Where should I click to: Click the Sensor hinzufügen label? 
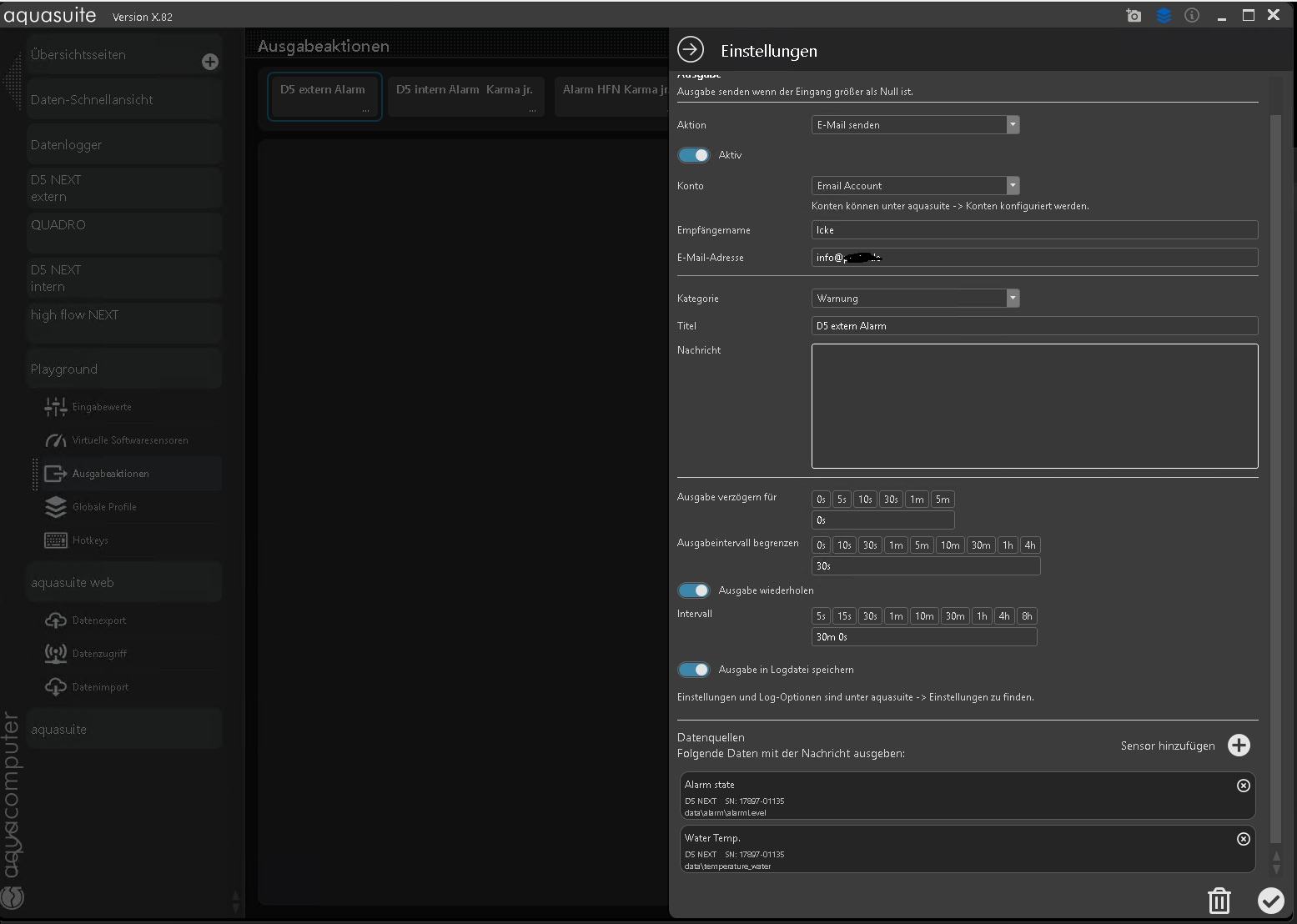1168,746
